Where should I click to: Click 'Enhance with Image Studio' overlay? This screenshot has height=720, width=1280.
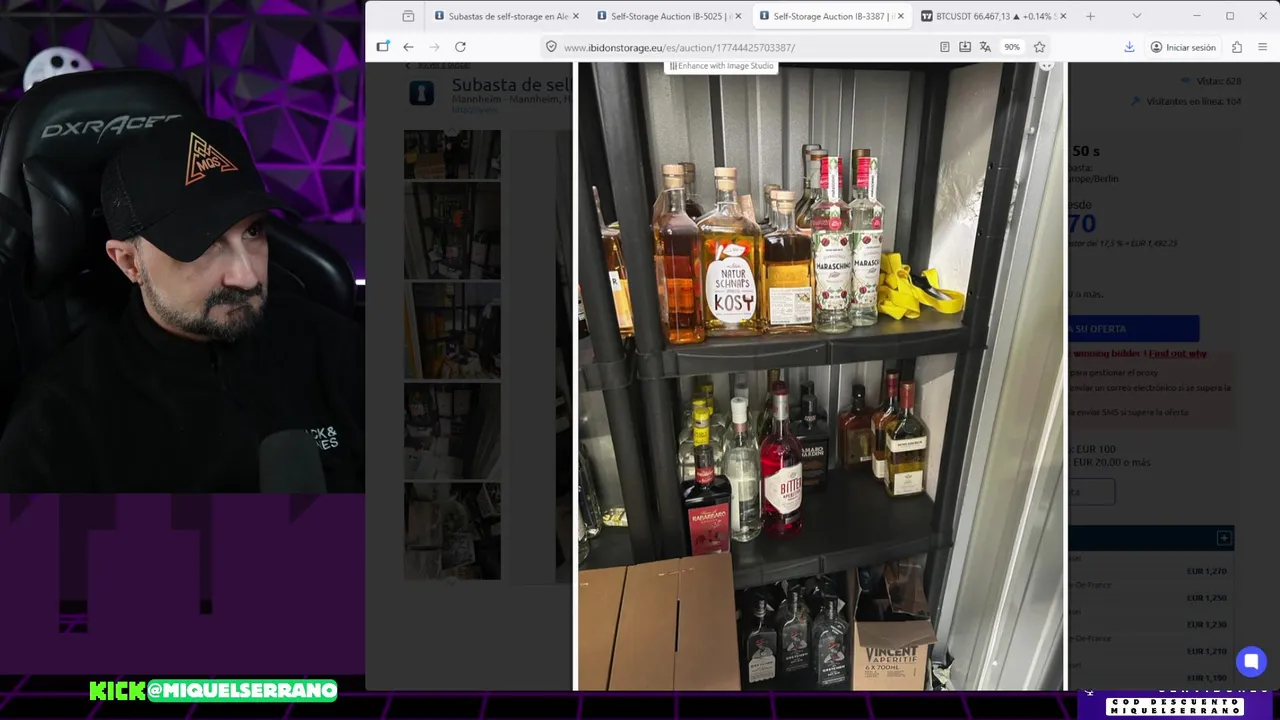[721, 66]
